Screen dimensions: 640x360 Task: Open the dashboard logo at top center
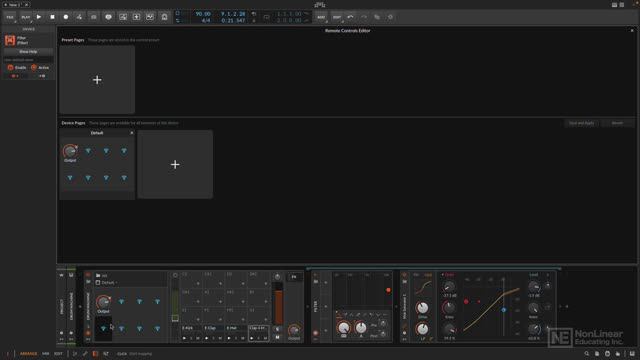320,5
